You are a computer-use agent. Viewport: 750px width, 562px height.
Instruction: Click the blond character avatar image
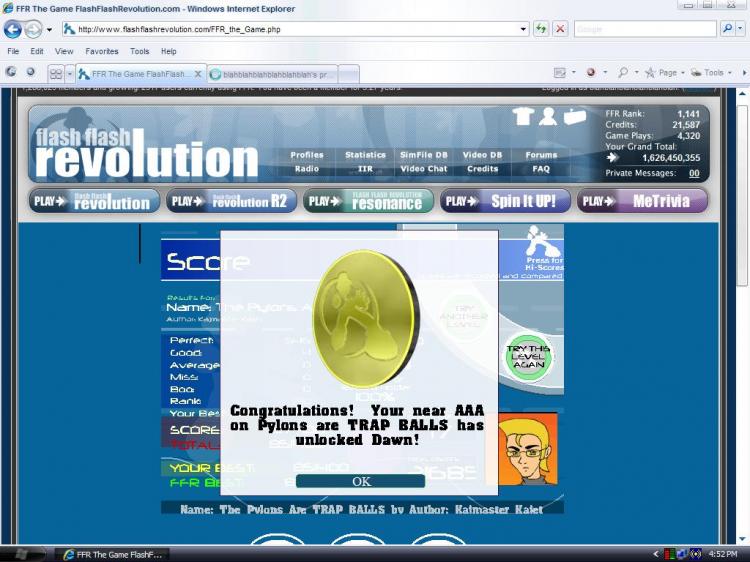pyautogui.click(x=527, y=450)
